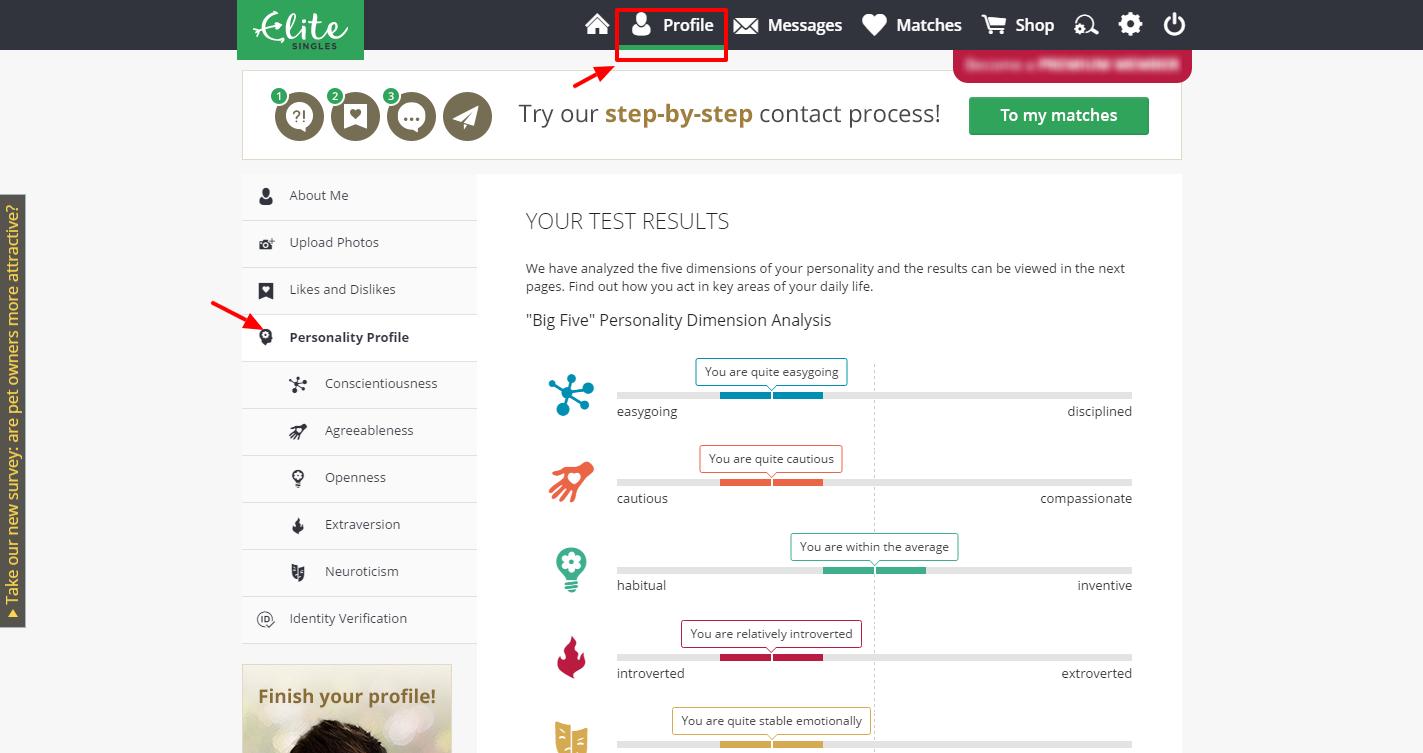Viewport: 1423px width, 753px height.
Task: Click 'You are within the average' label
Action: (874, 547)
